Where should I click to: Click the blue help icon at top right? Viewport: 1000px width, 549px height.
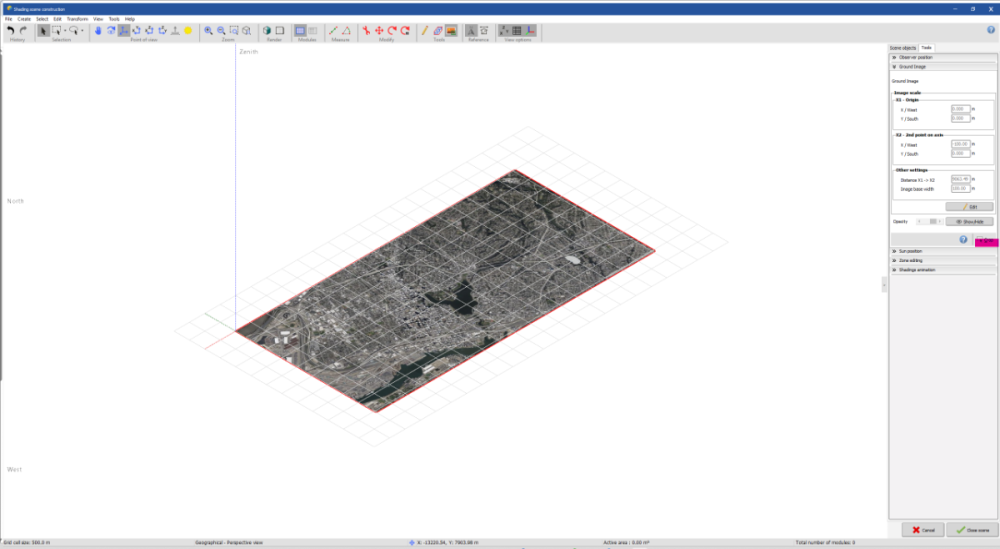[x=990, y=30]
